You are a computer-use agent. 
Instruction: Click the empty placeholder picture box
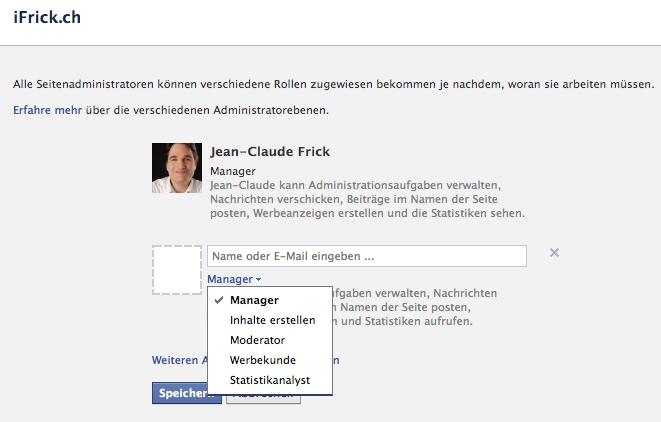(177, 270)
